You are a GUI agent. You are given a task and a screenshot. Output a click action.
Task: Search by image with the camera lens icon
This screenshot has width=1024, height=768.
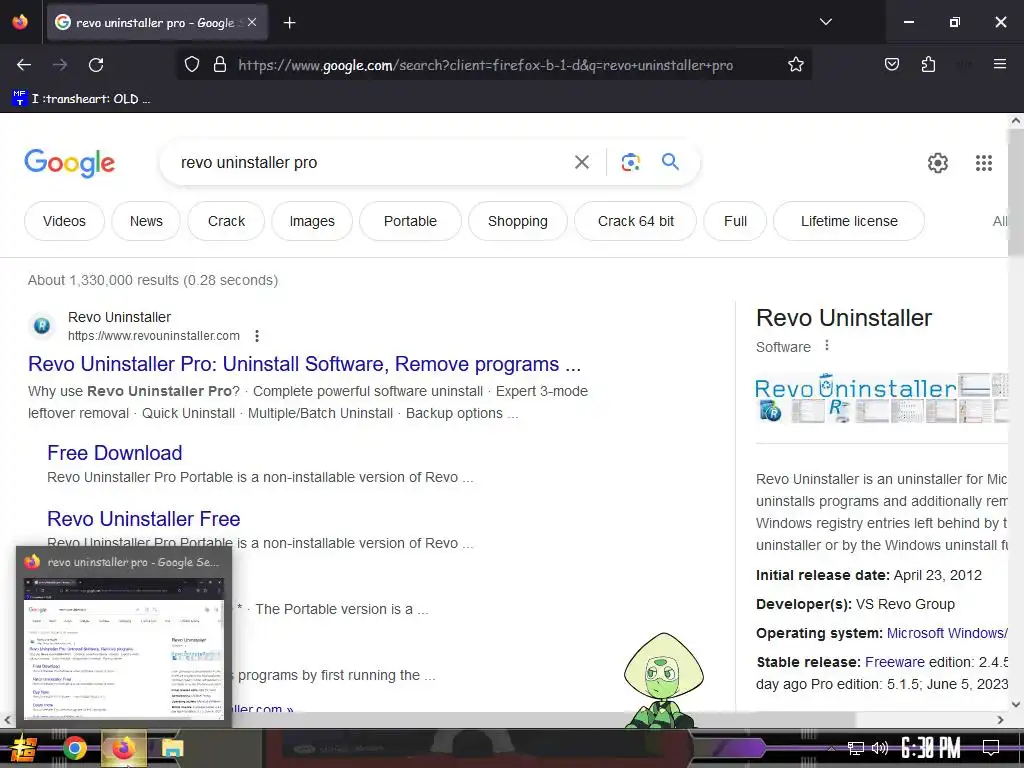pos(630,162)
